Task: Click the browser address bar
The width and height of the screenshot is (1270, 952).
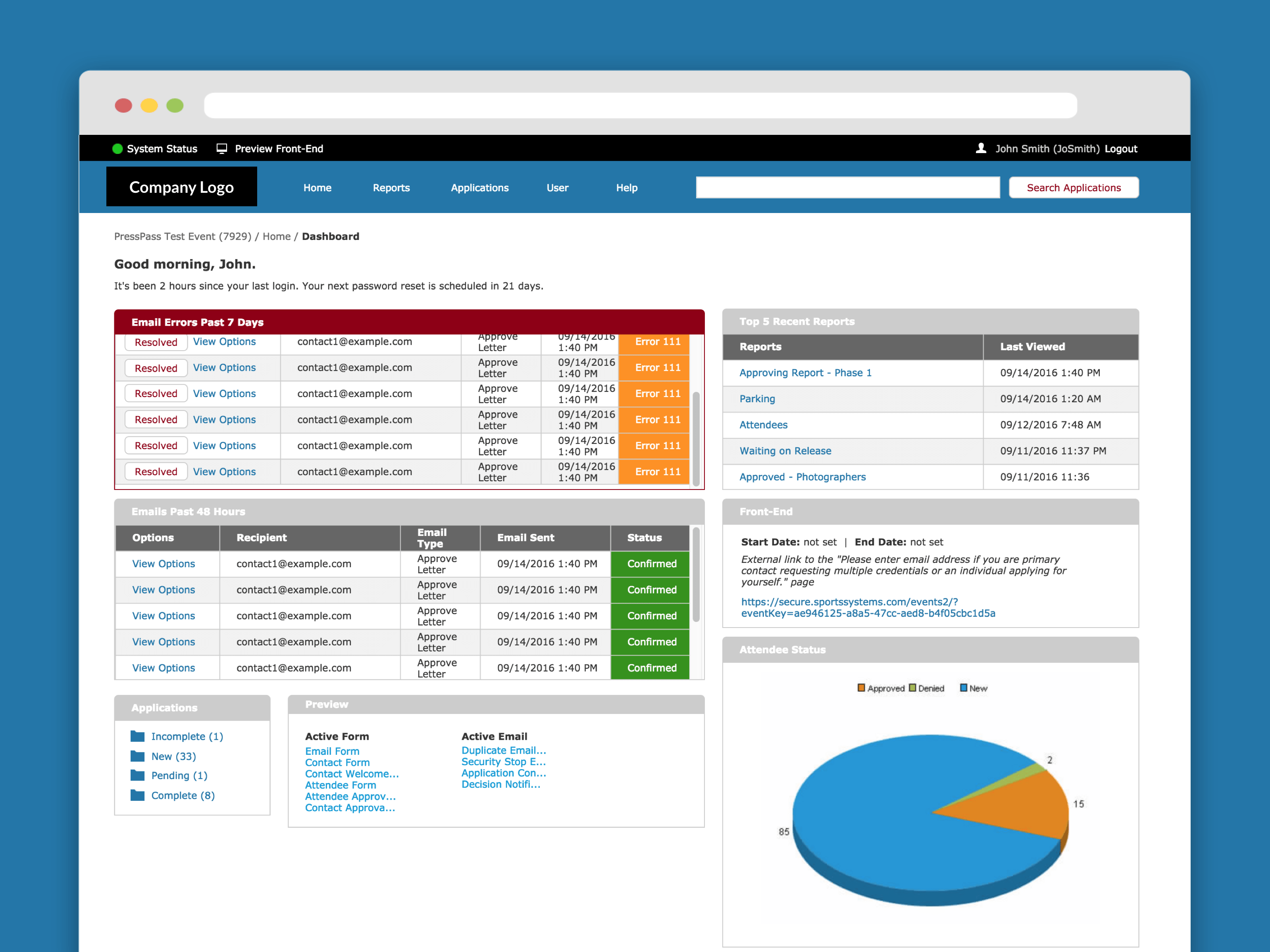Action: pos(640,106)
